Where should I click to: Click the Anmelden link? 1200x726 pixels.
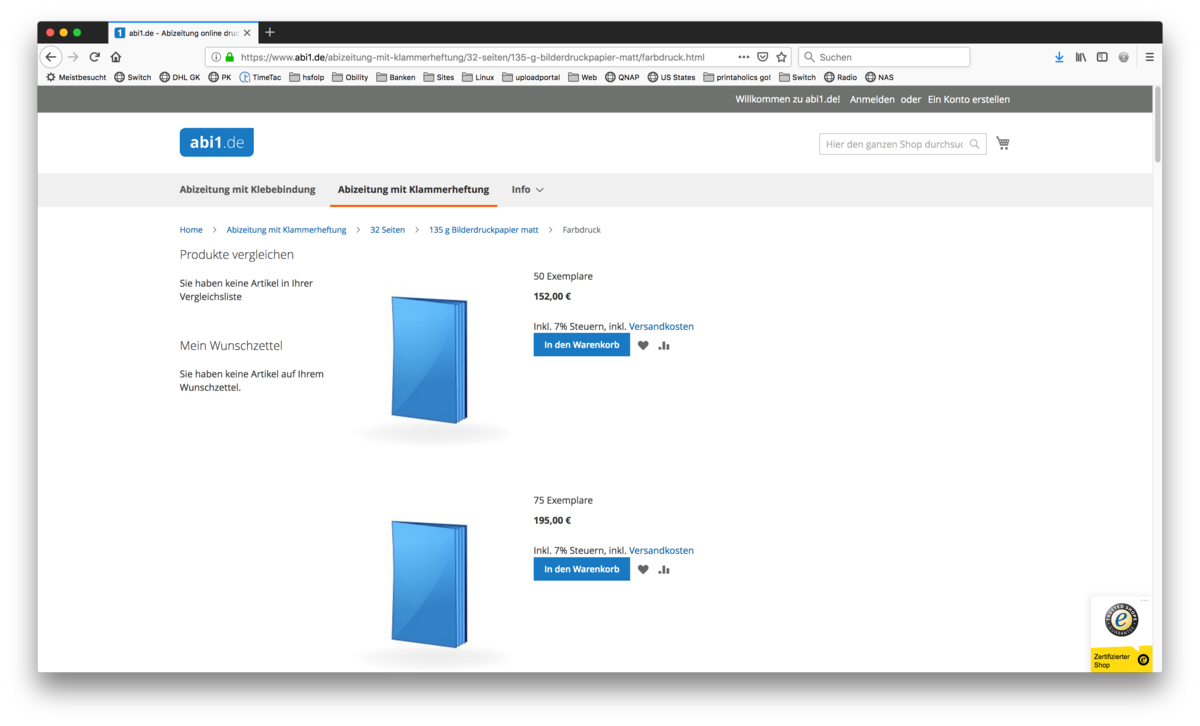pyautogui.click(x=872, y=99)
